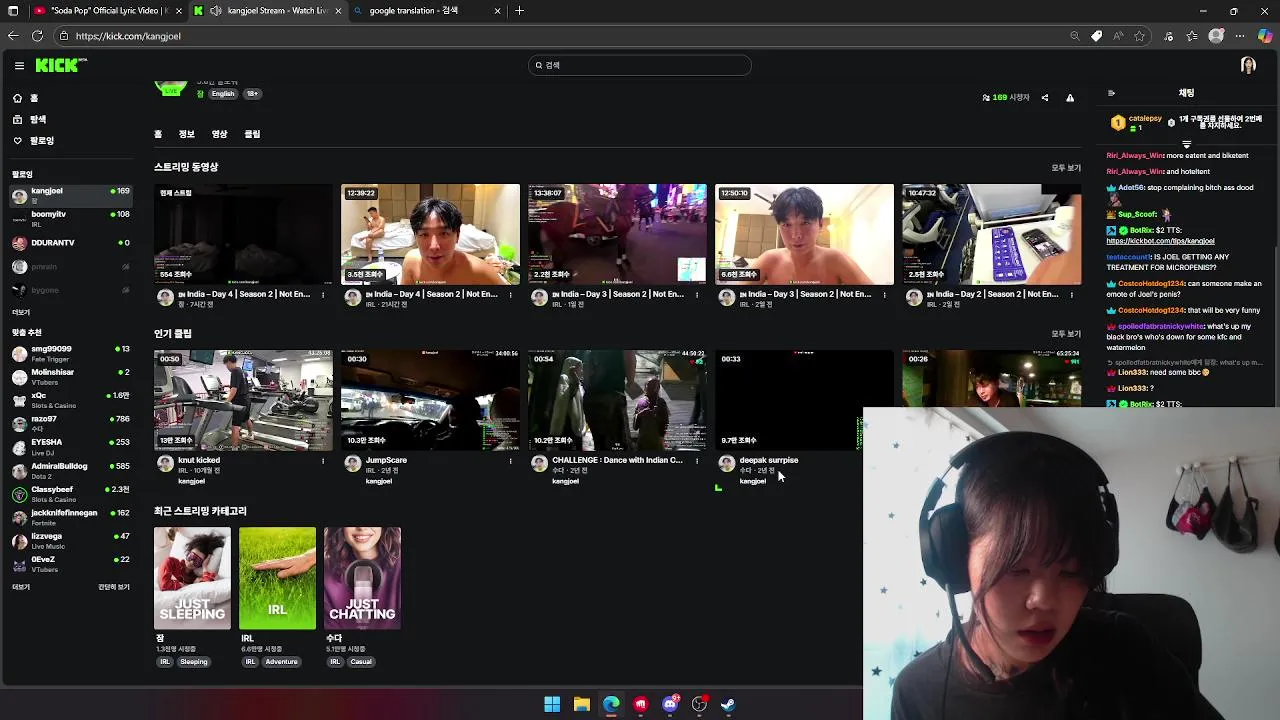Screen dimensions: 1280x720
Task: Open the Kick hamburger sidebar menu
Action: click(19, 65)
